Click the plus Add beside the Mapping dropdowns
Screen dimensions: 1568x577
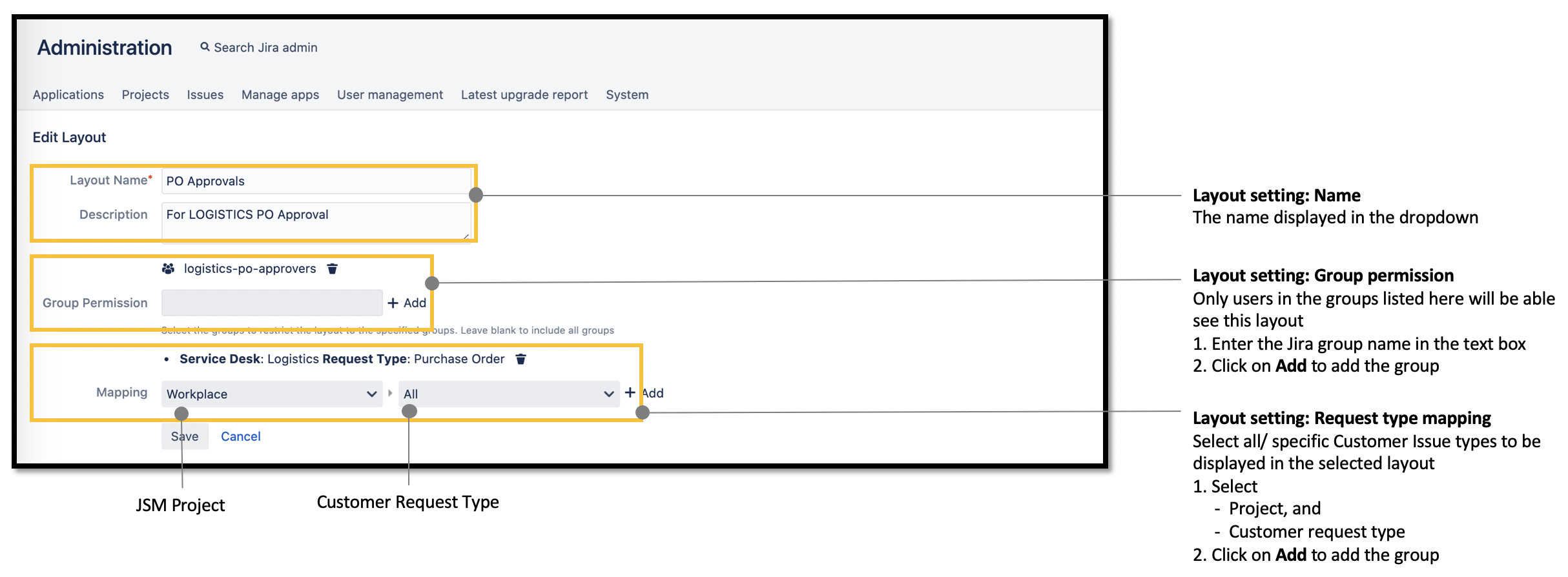[644, 393]
